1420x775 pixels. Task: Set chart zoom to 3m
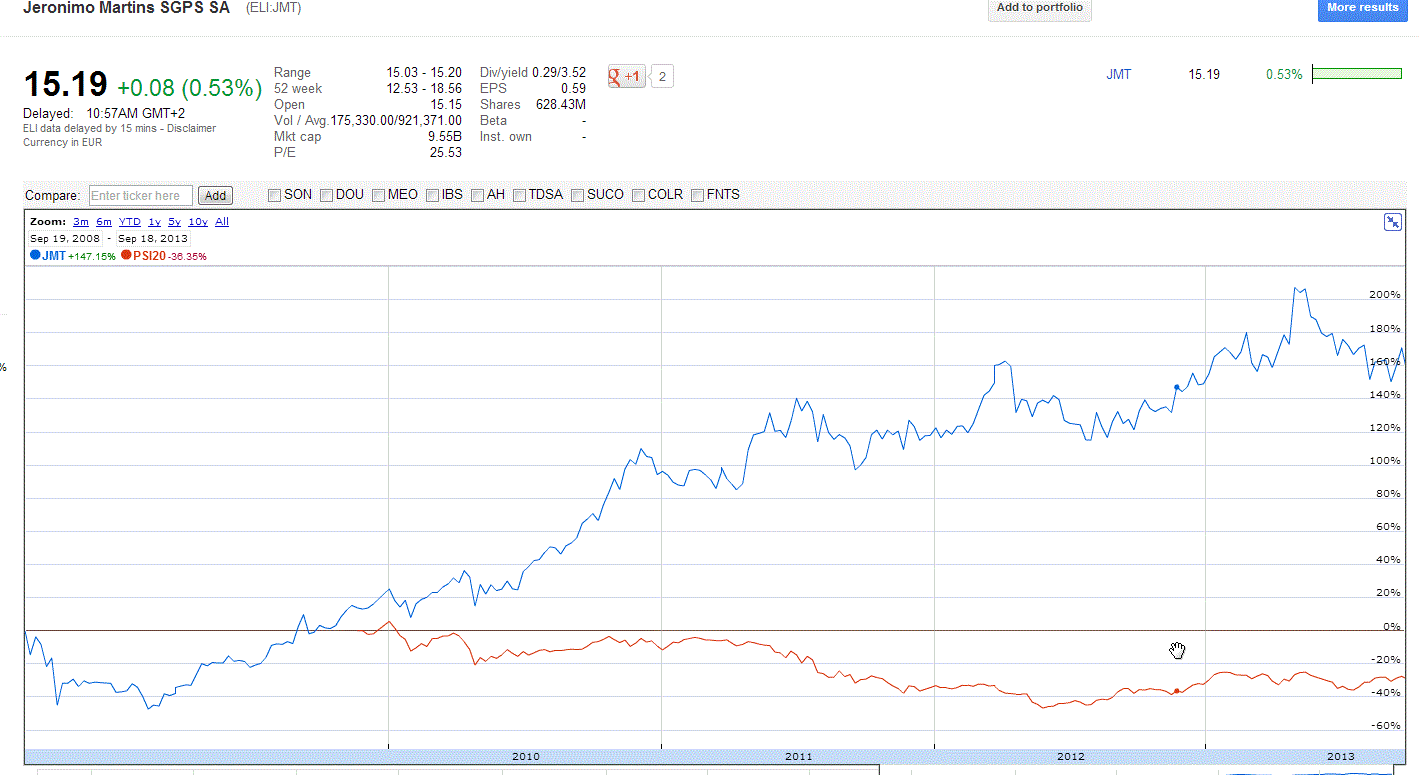[81, 222]
